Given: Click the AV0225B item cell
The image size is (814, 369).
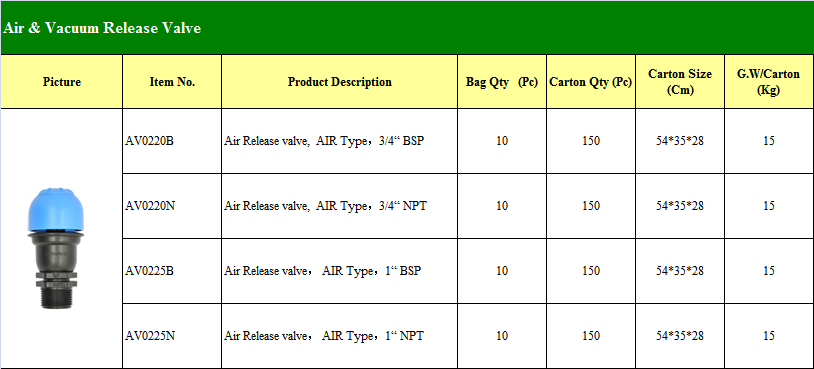Looking at the screenshot, I should point(172,271).
